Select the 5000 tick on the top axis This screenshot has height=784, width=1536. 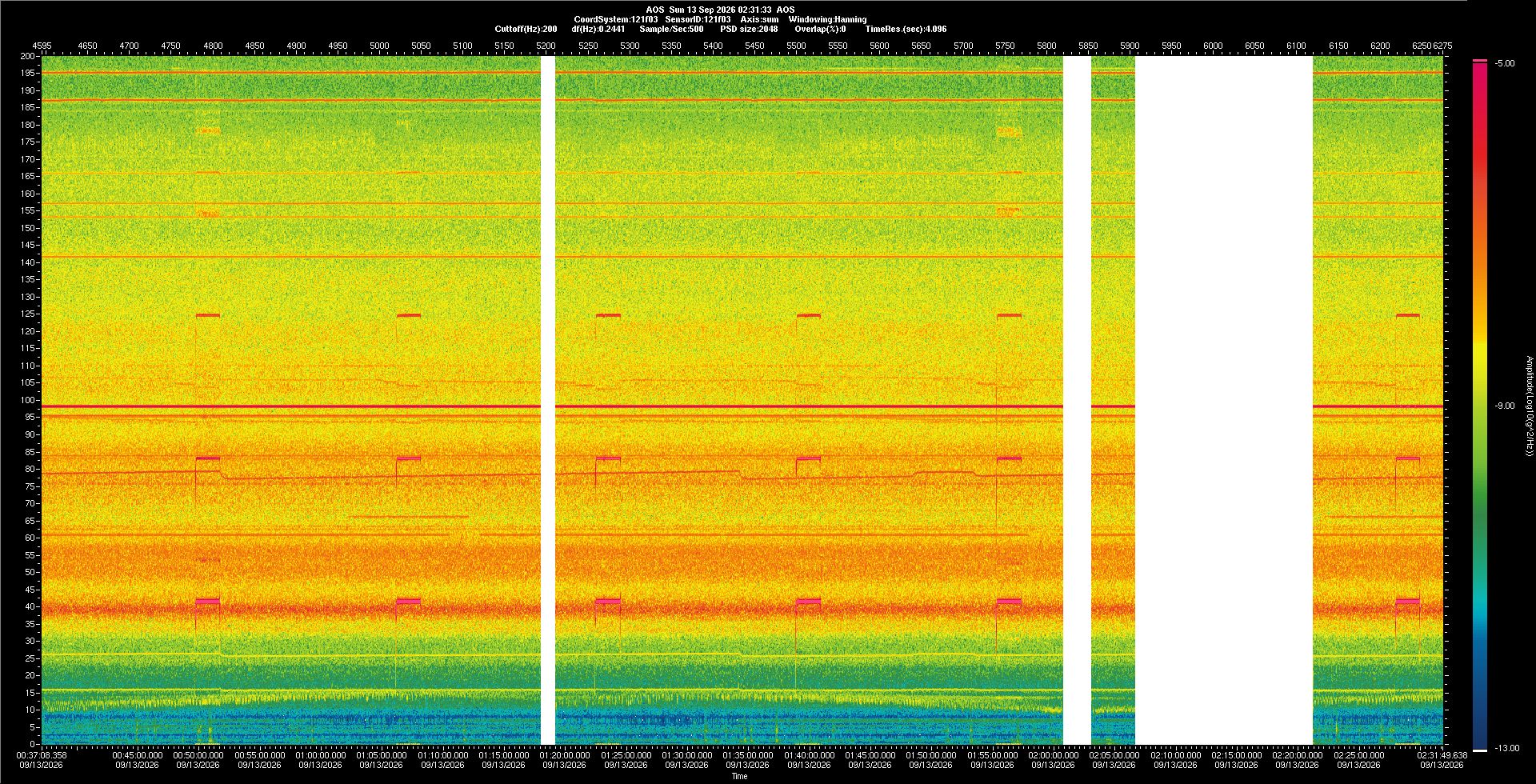[379, 46]
